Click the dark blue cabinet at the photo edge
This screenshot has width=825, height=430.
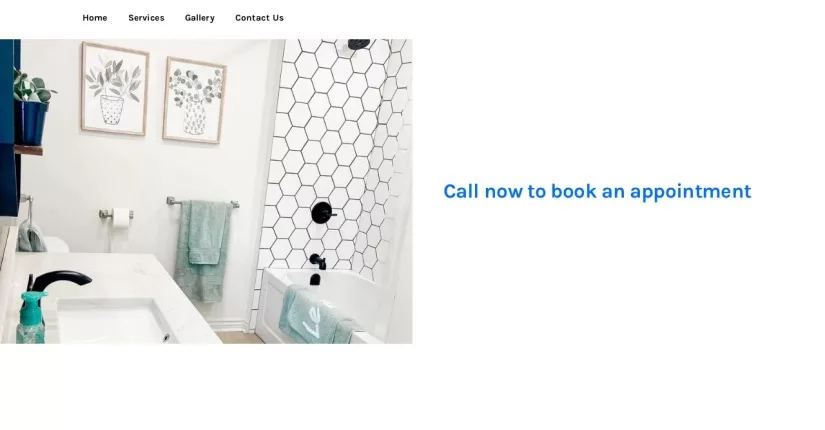click(9, 128)
